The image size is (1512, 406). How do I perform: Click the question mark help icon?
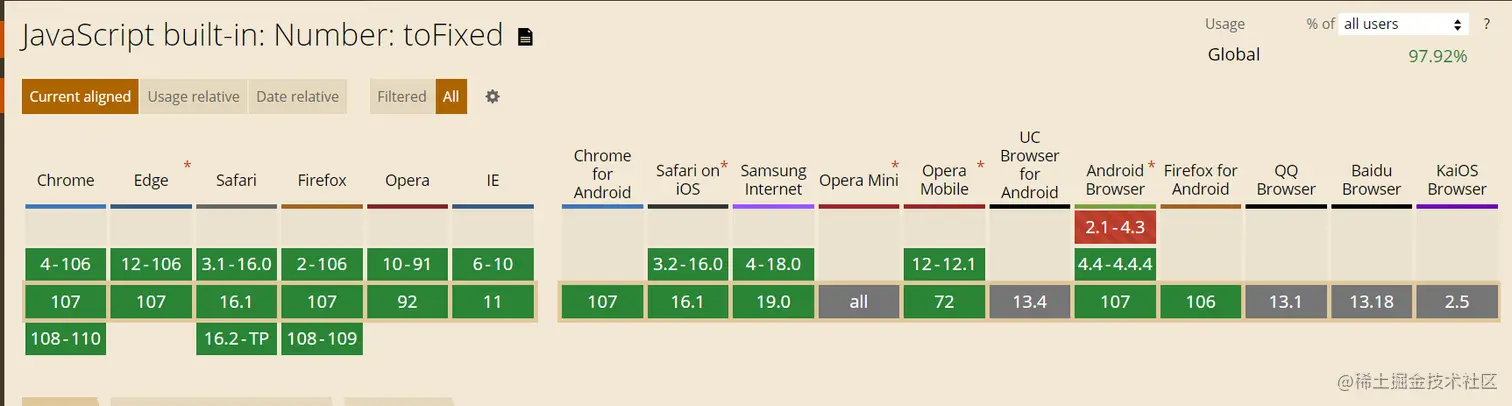click(x=1487, y=24)
